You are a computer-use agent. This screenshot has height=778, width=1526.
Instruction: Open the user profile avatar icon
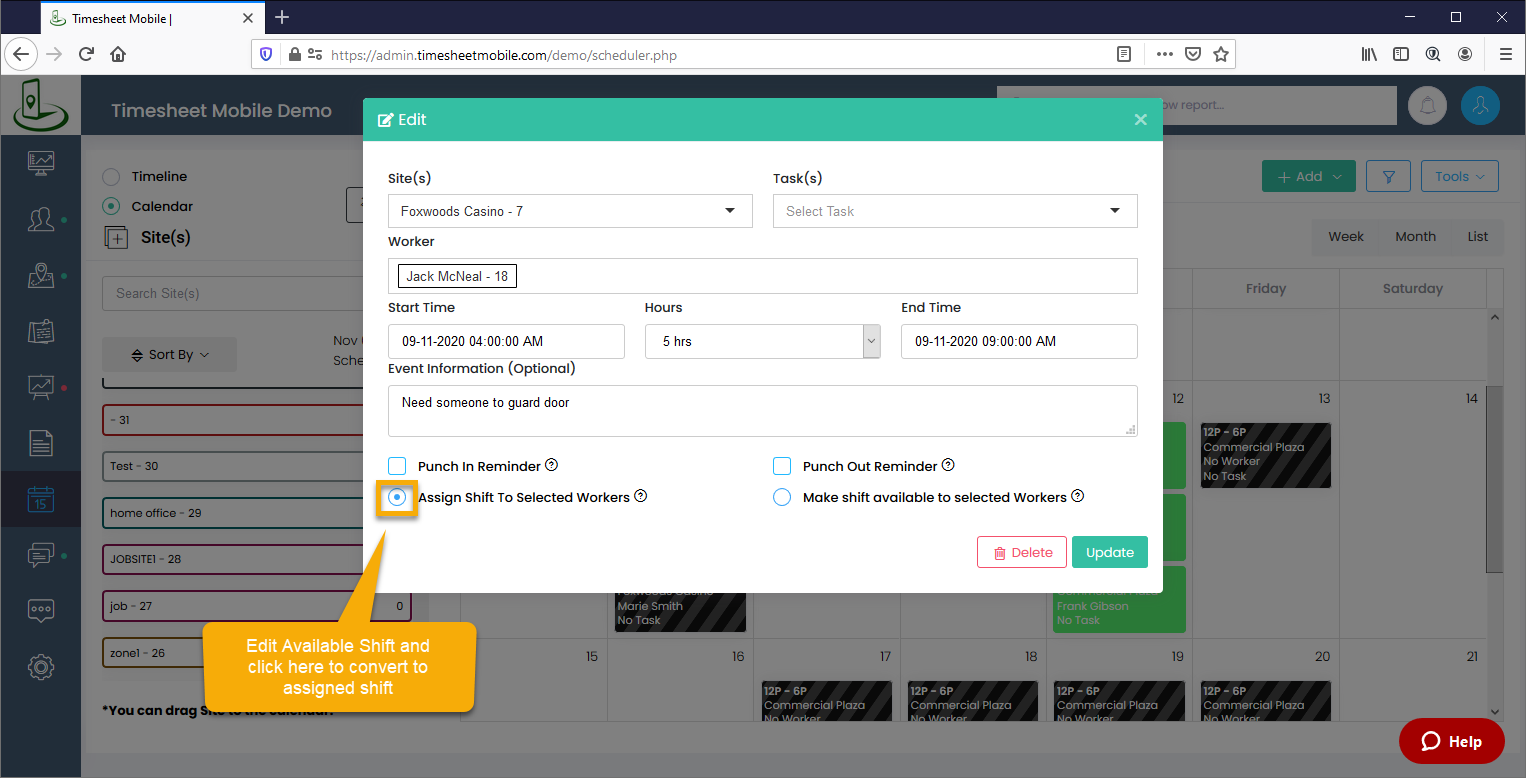[x=1480, y=105]
